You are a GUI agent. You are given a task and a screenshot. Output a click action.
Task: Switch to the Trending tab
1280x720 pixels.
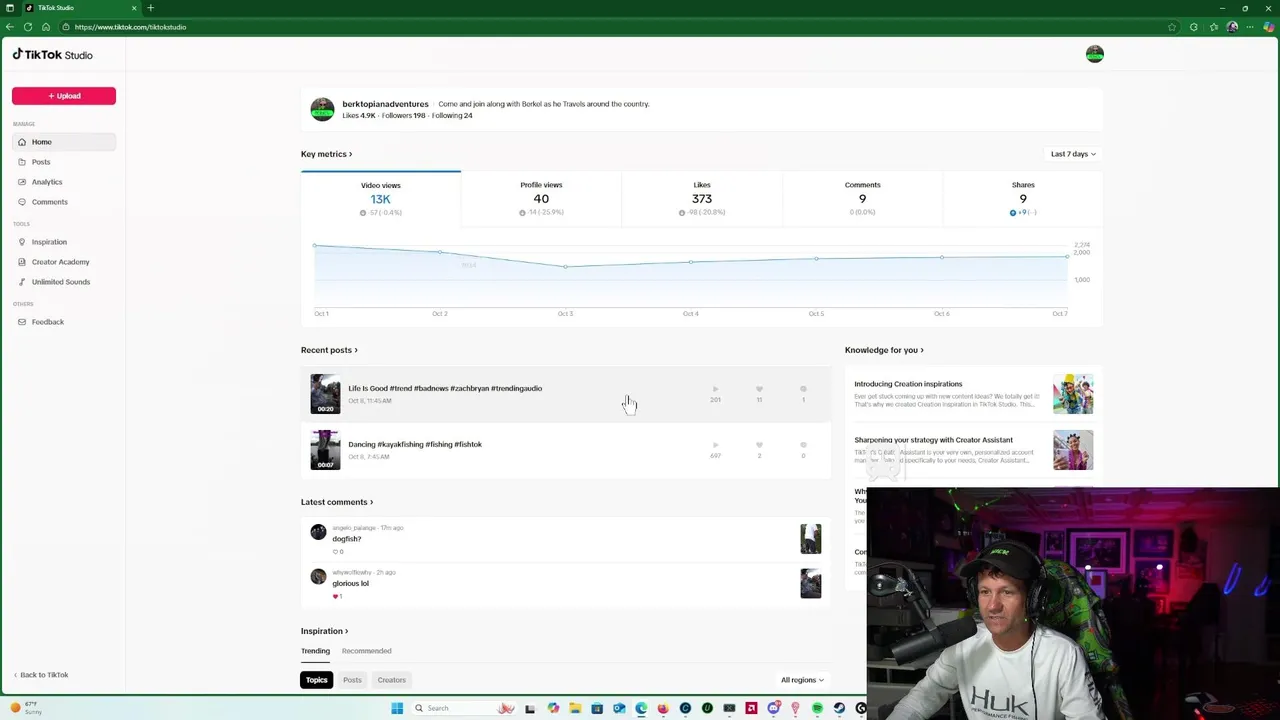tap(315, 651)
